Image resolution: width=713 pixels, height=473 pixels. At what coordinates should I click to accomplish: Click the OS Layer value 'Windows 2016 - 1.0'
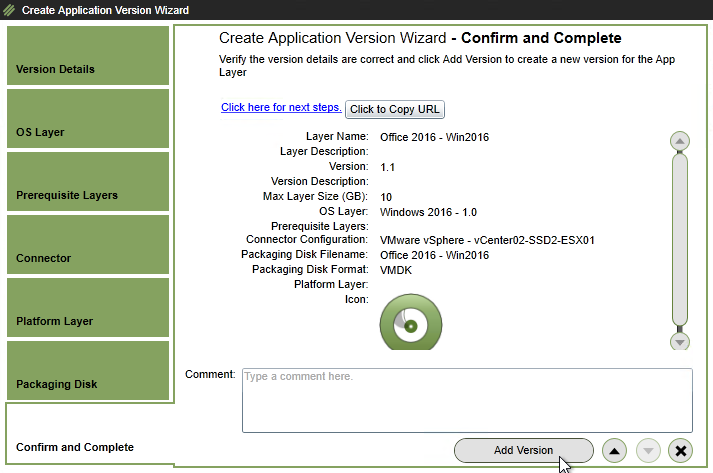(x=428, y=212)
